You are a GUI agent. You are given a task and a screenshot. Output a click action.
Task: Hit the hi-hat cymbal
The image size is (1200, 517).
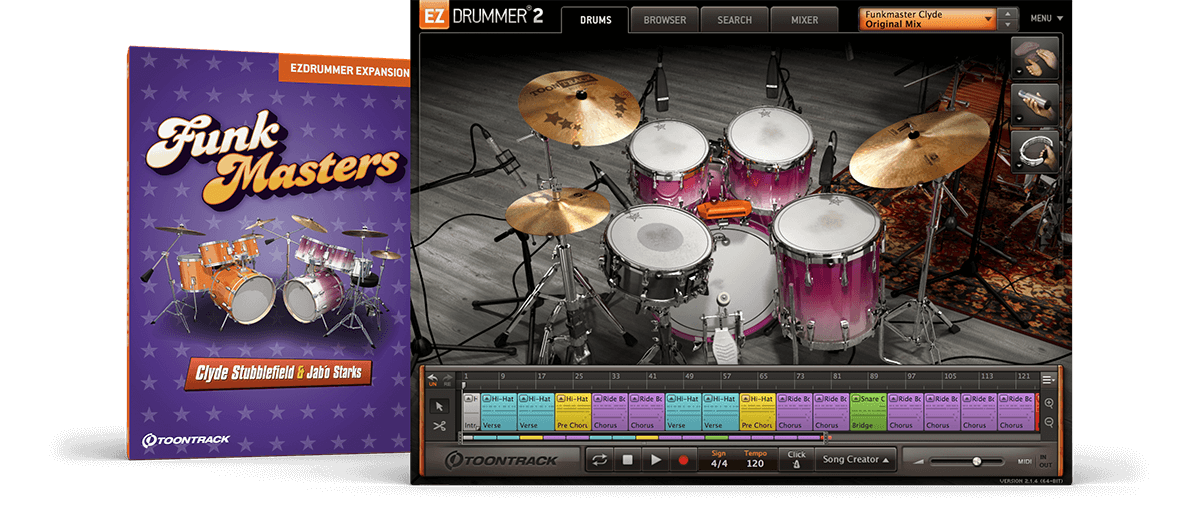pos(556,210)
